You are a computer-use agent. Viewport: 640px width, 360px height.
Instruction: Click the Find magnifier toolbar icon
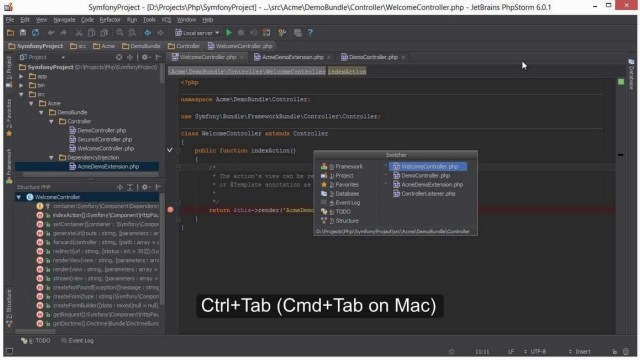tap(120, 33)
